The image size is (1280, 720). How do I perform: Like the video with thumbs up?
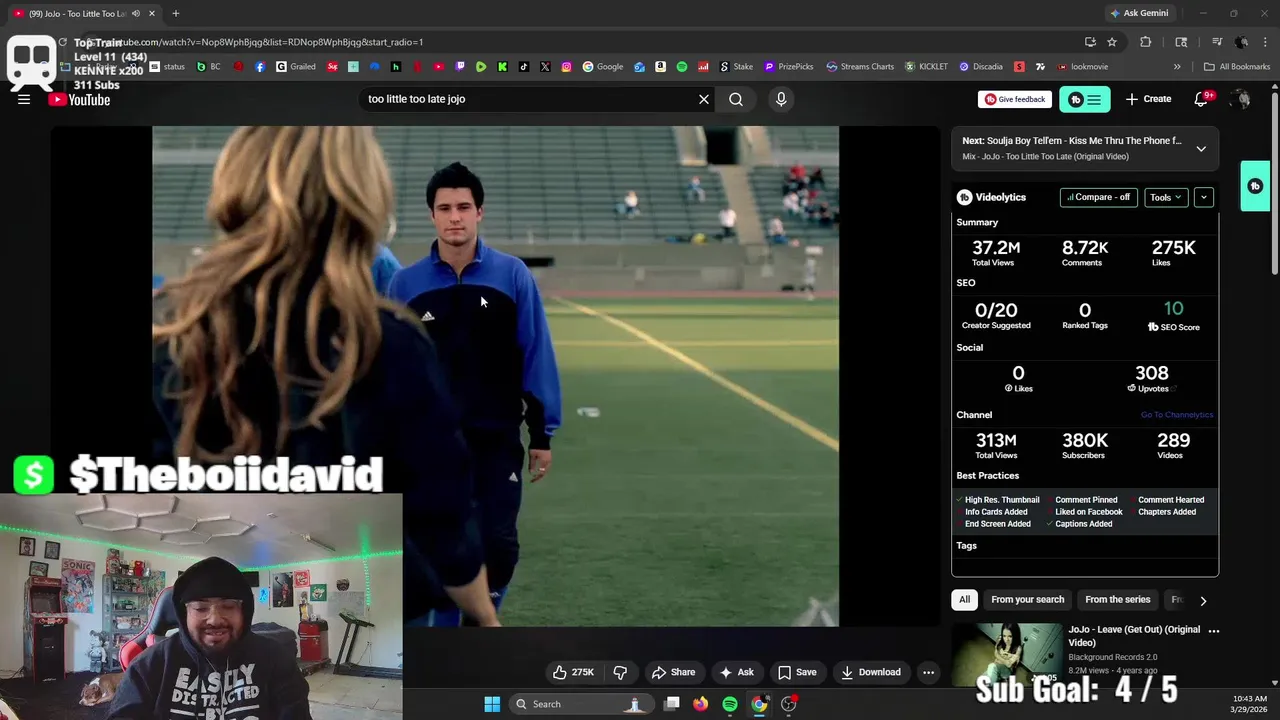574,672
